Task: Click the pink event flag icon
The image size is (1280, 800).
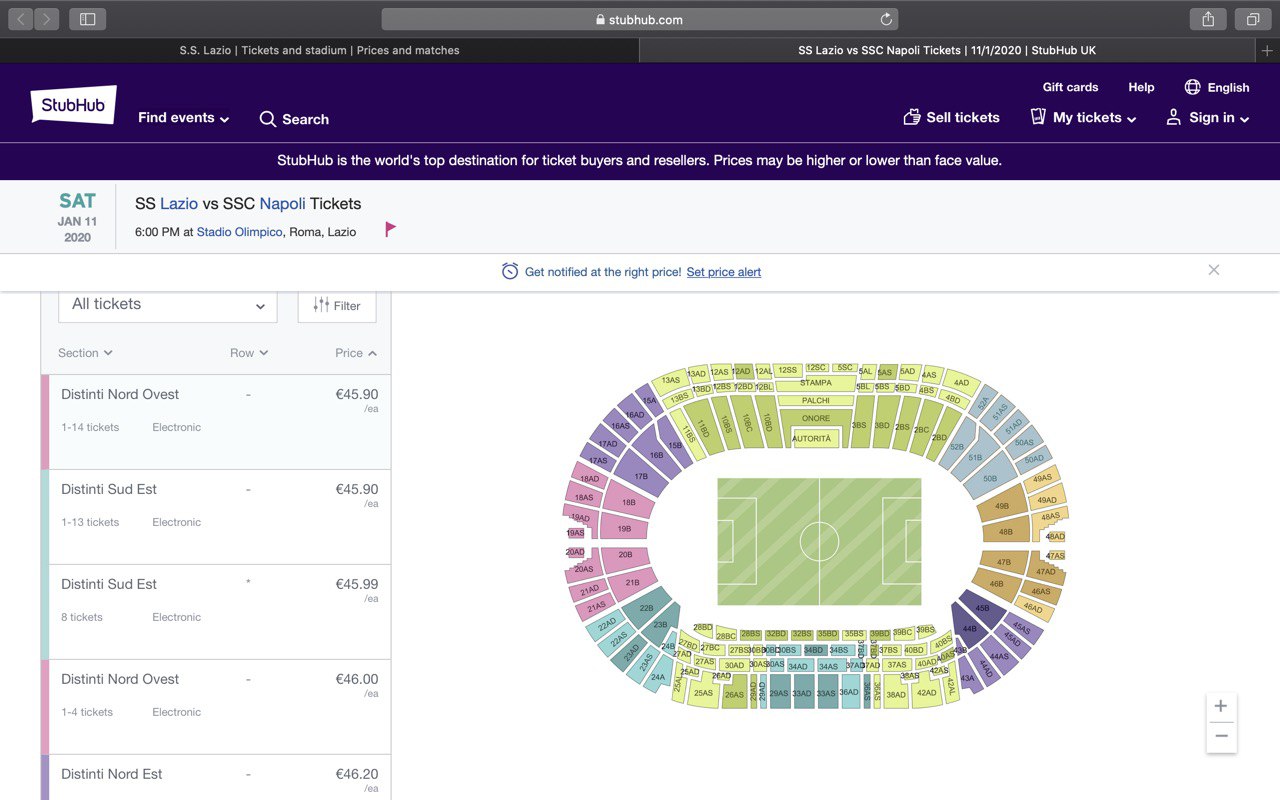Action: click(x=390, y=229)
